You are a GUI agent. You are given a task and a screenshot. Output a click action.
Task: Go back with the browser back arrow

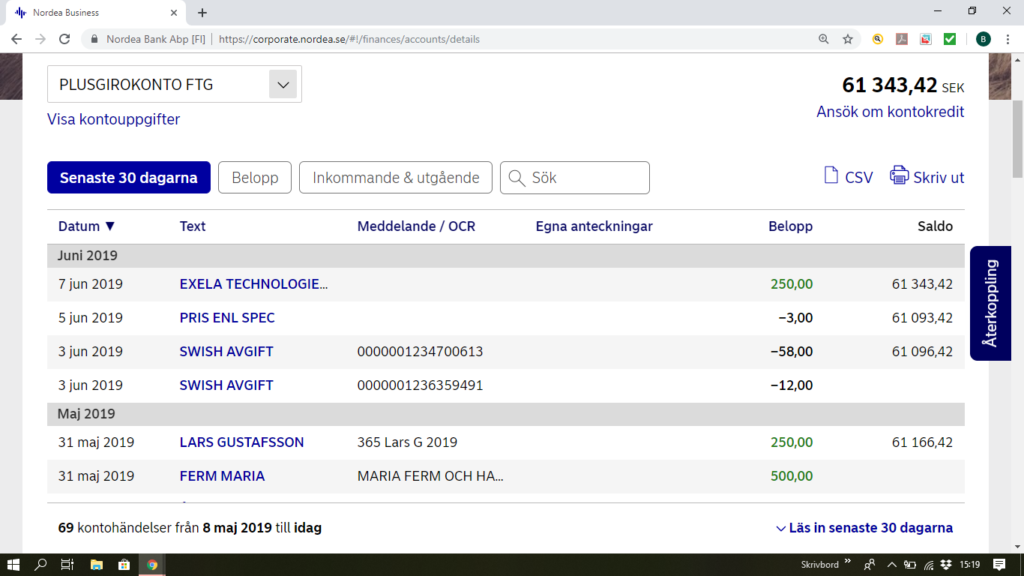[16, 39]
